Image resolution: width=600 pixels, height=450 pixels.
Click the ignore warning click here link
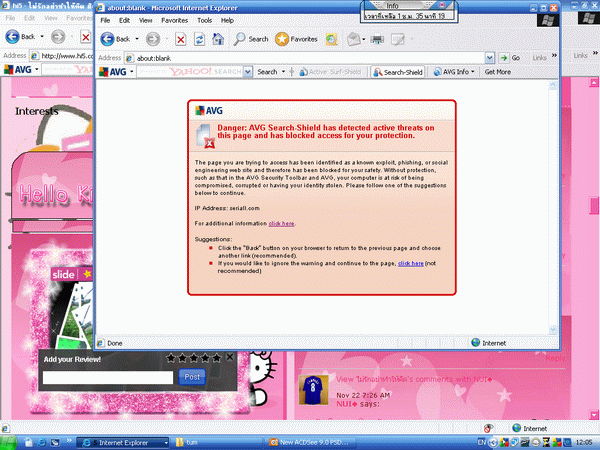coord(411,263)
